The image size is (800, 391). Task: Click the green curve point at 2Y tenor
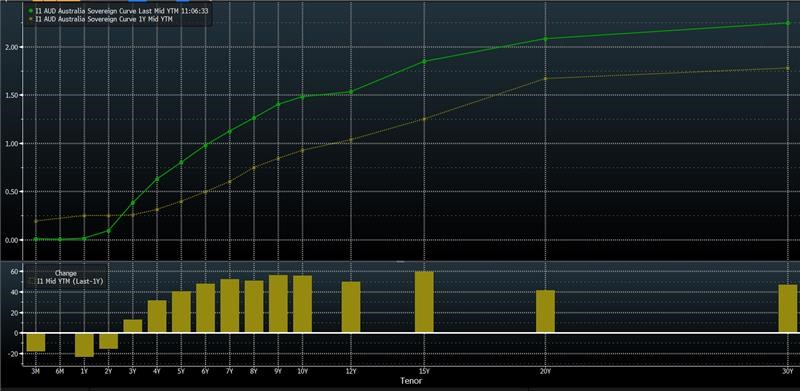coord(108,231)
